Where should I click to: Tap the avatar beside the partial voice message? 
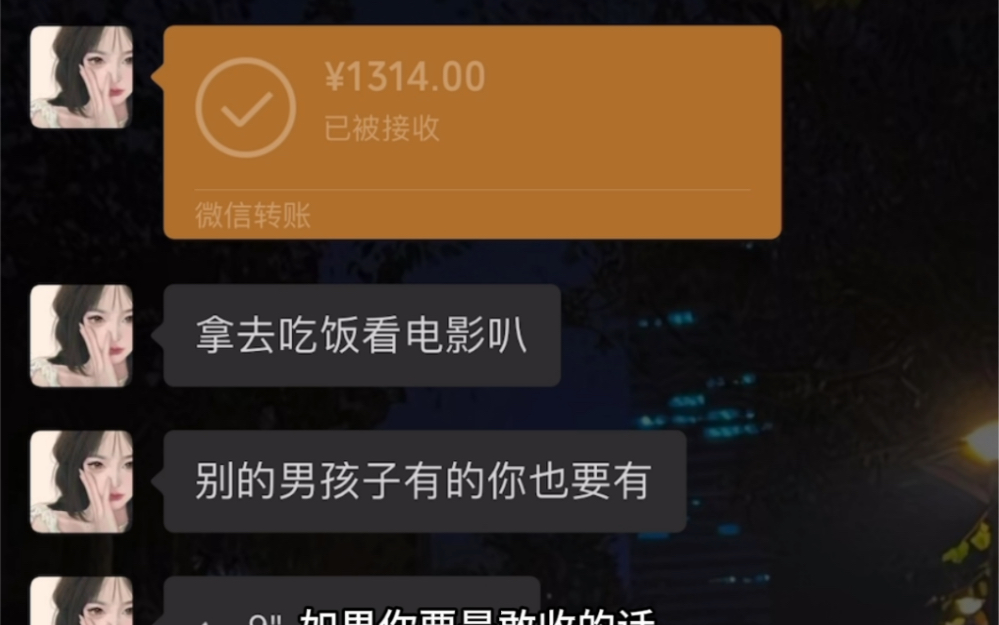point(82,601)
